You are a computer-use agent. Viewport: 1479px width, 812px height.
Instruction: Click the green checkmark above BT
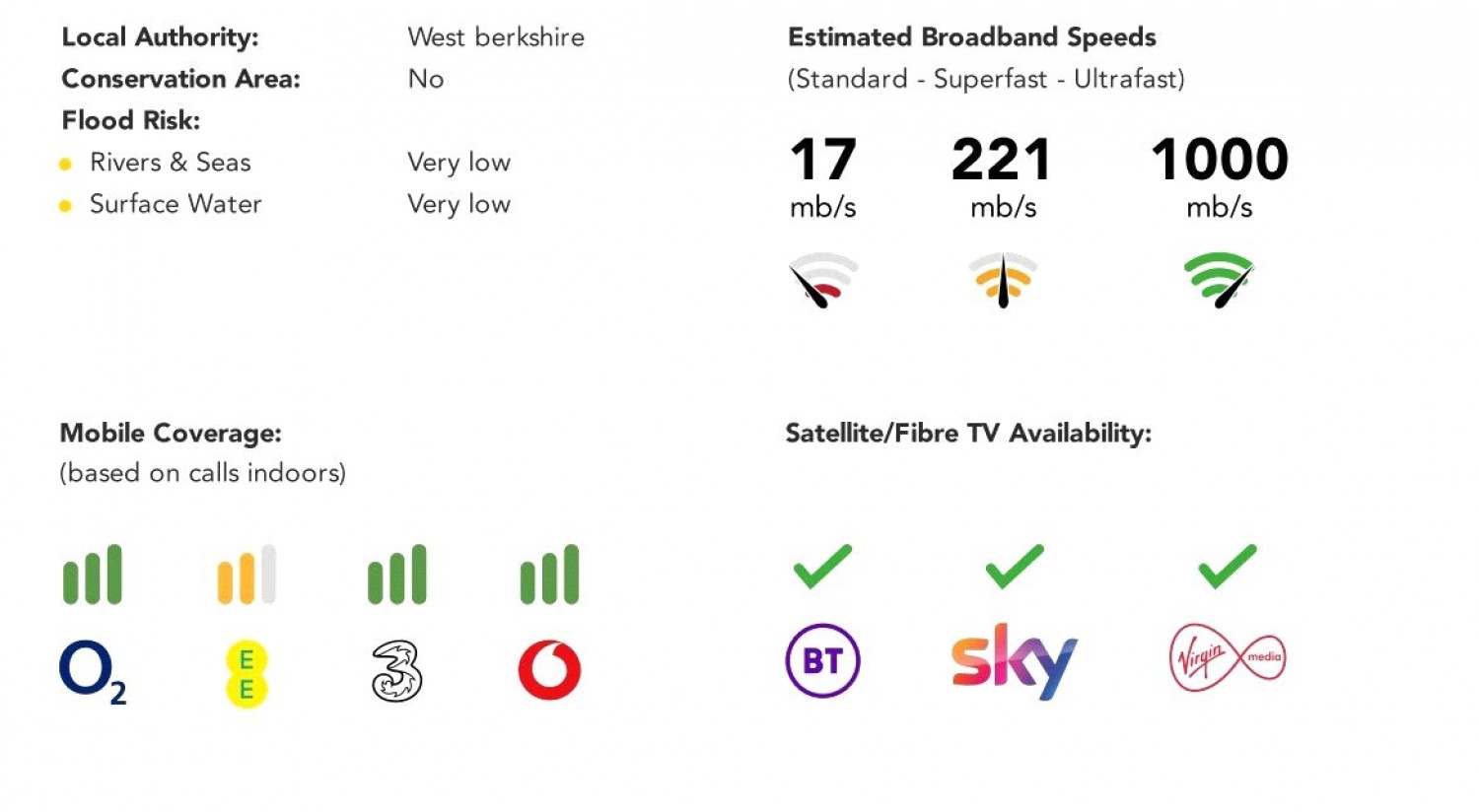[x=822, y=567]
